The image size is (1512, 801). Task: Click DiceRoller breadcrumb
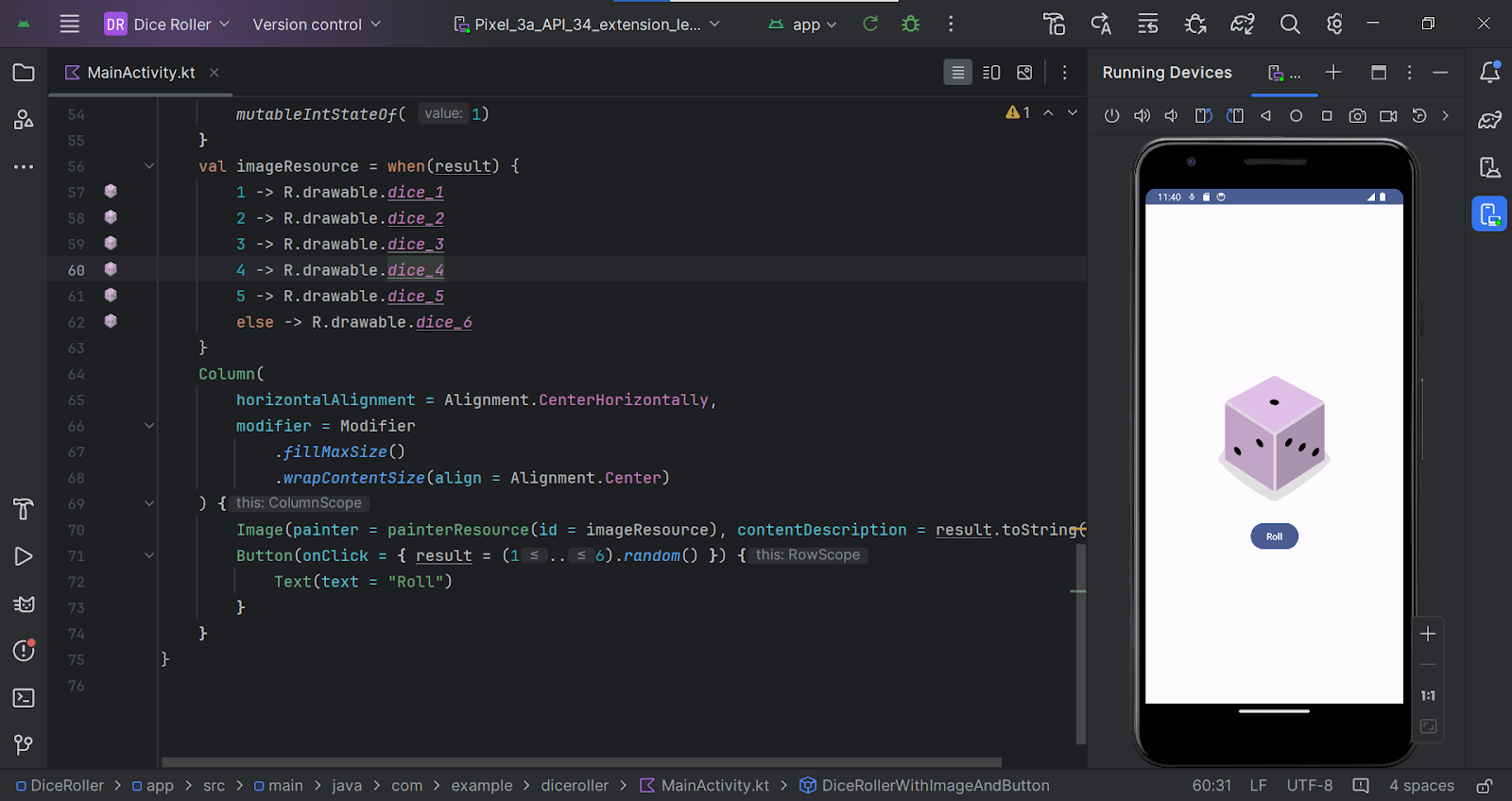tap(60, 786)
